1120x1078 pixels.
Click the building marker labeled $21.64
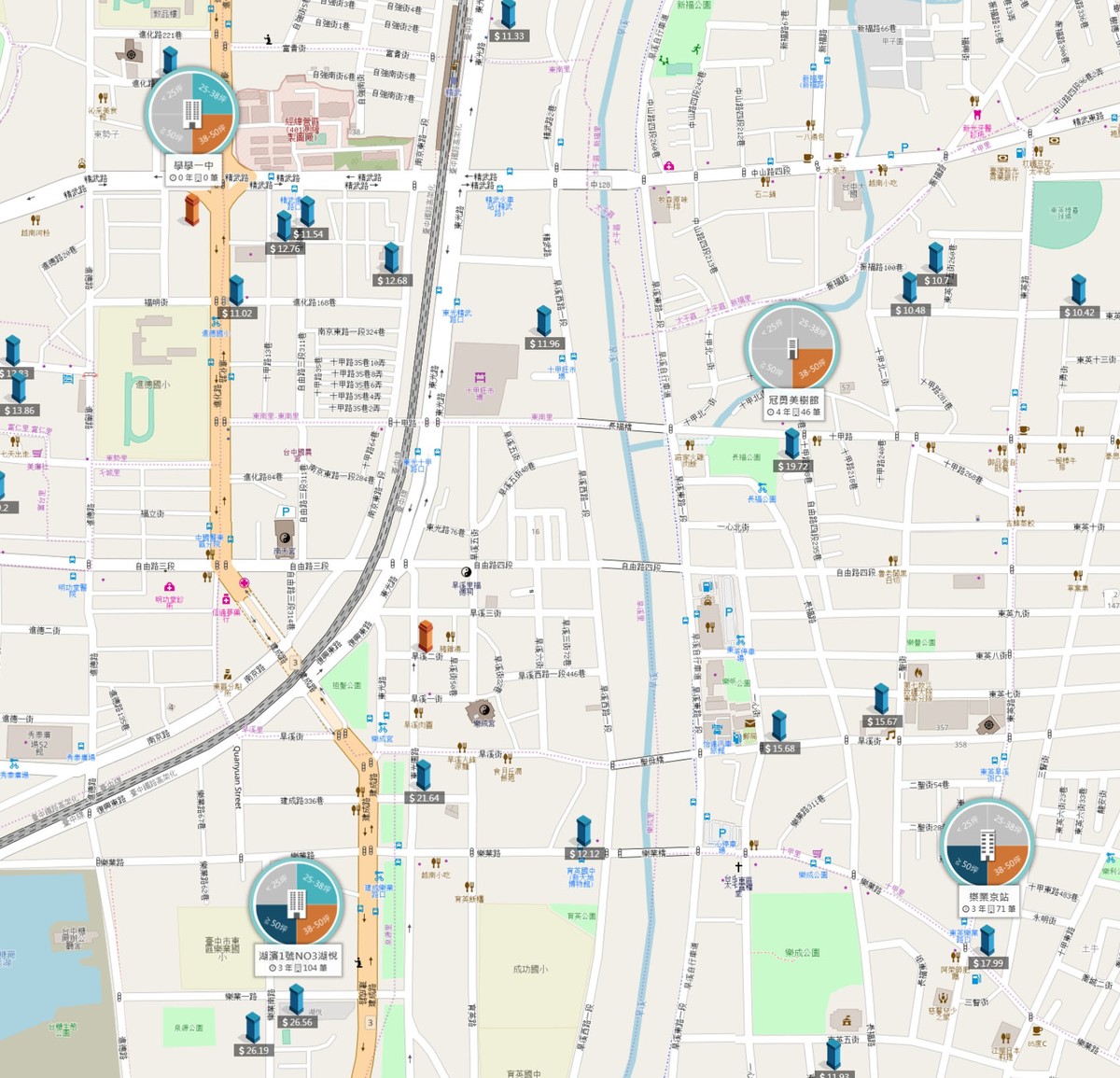coord(423,782)
